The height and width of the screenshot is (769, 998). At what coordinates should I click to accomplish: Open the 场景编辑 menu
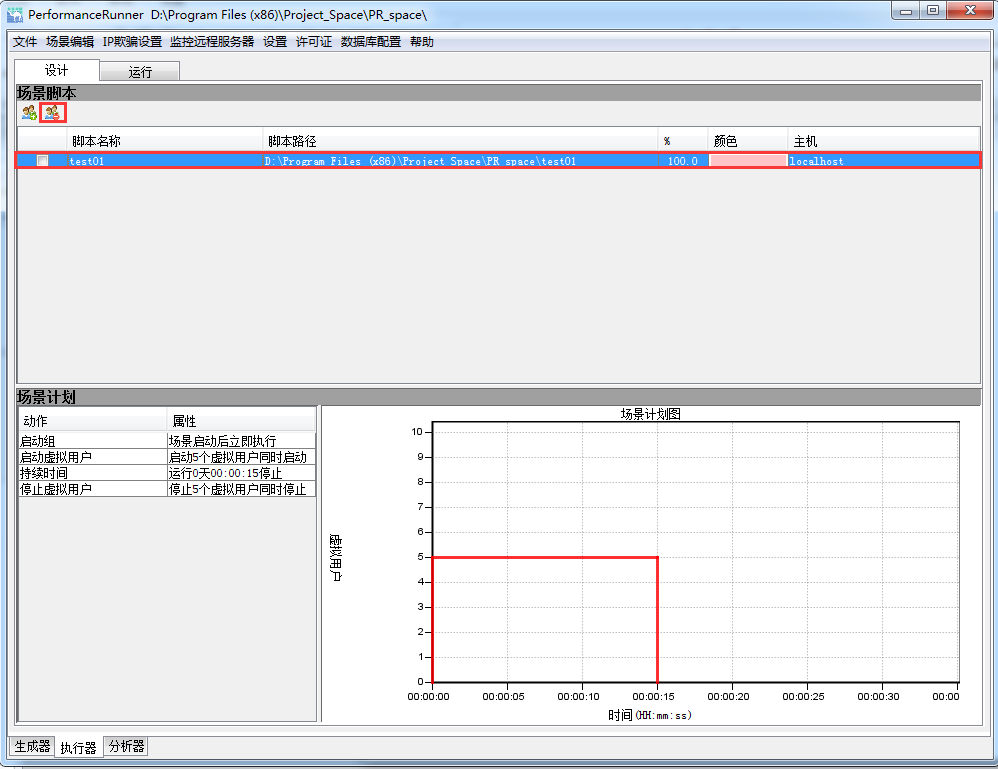click(70, 42)
